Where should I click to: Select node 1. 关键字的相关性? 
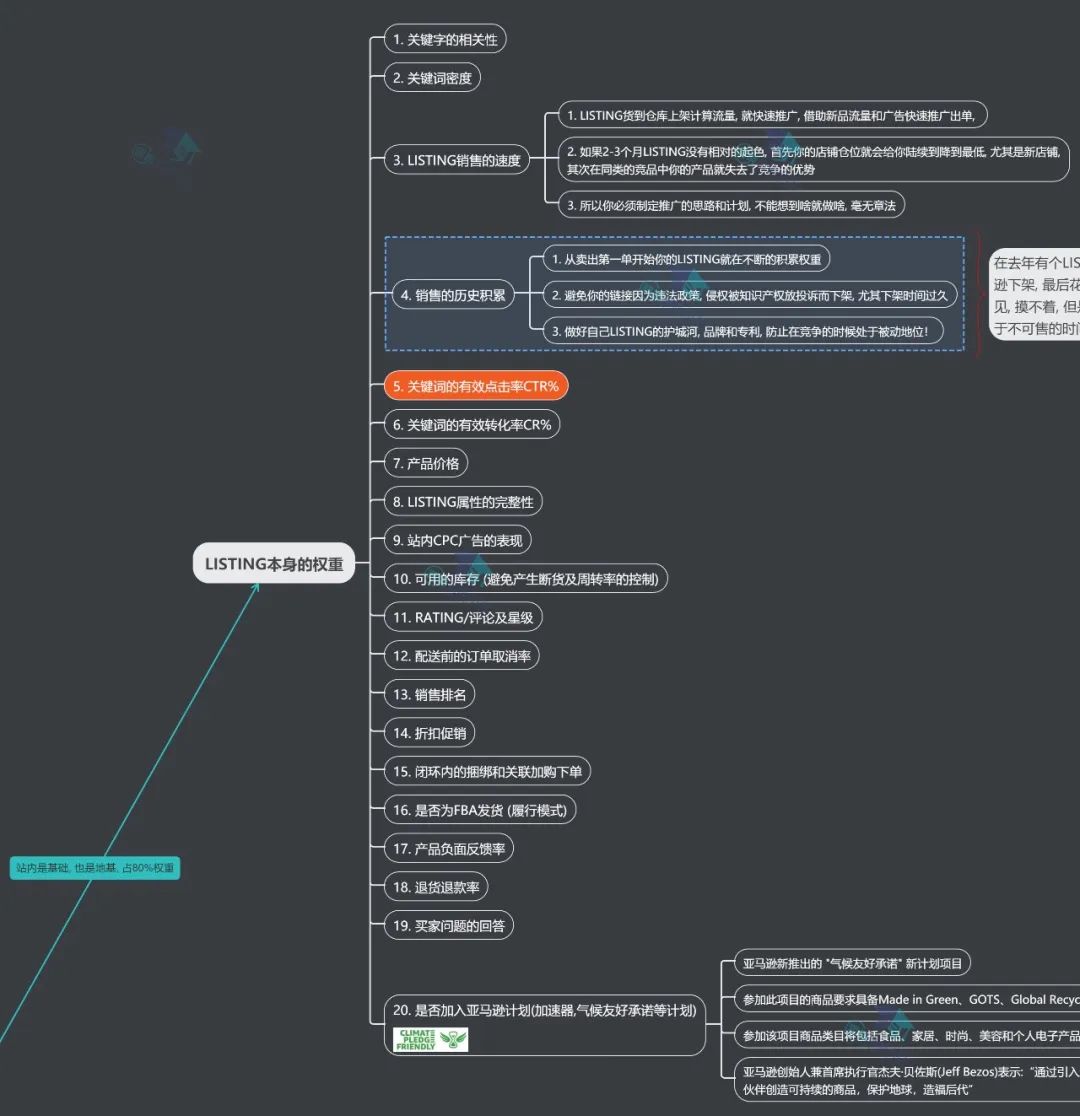coord(445,39)
